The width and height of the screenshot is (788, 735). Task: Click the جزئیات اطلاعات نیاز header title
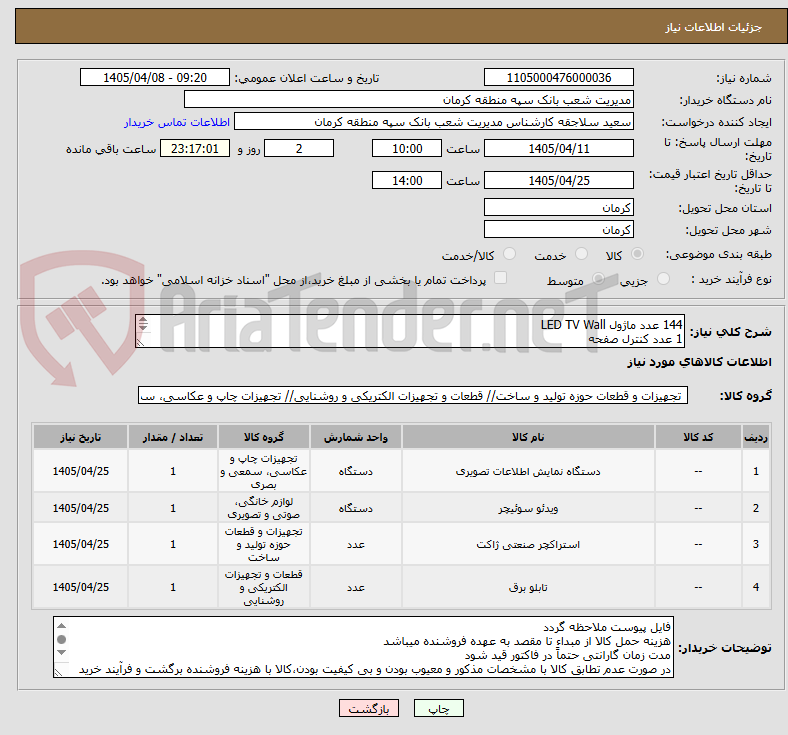click(714, 27)
